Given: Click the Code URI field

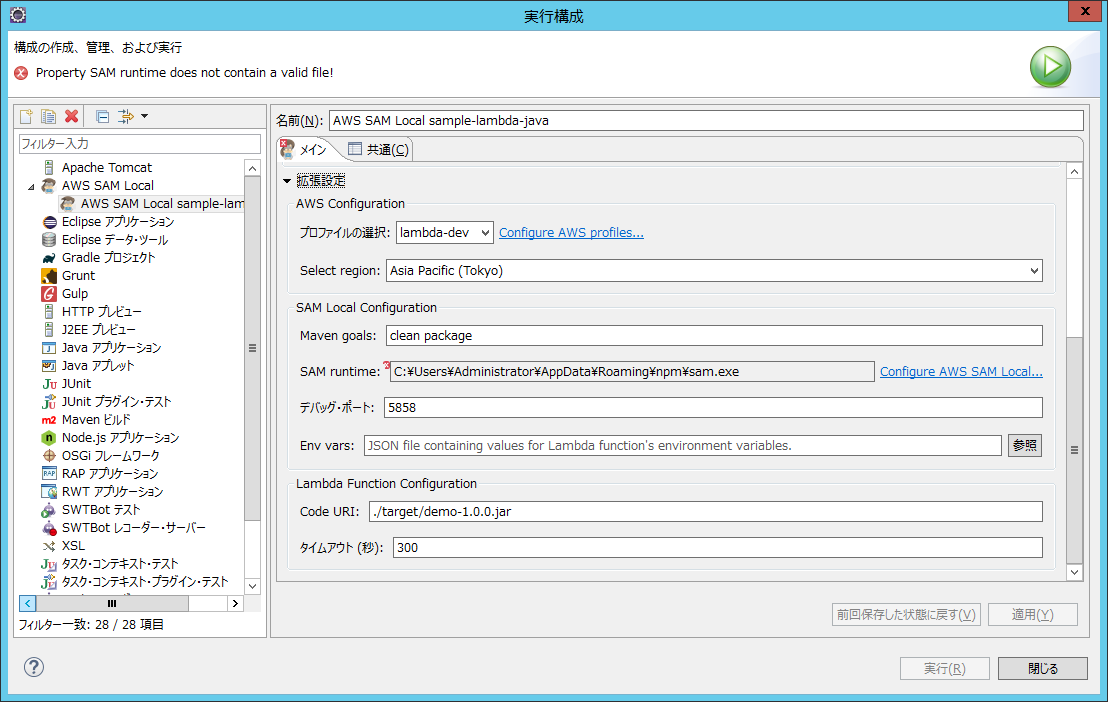Looking at the screenshot, I should [705, 511].
